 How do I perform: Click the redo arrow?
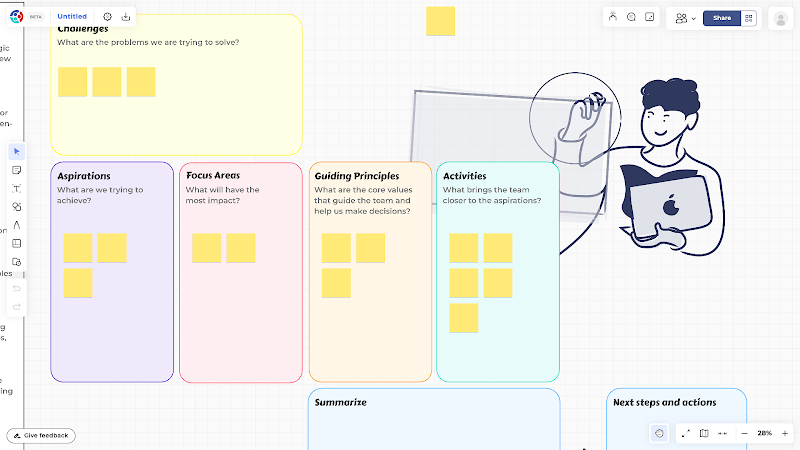[x=16, y=307]
